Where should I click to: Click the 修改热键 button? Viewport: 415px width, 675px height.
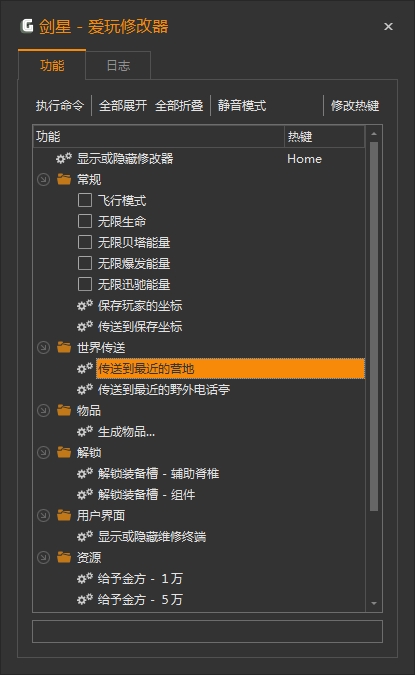tap(355, 105)
